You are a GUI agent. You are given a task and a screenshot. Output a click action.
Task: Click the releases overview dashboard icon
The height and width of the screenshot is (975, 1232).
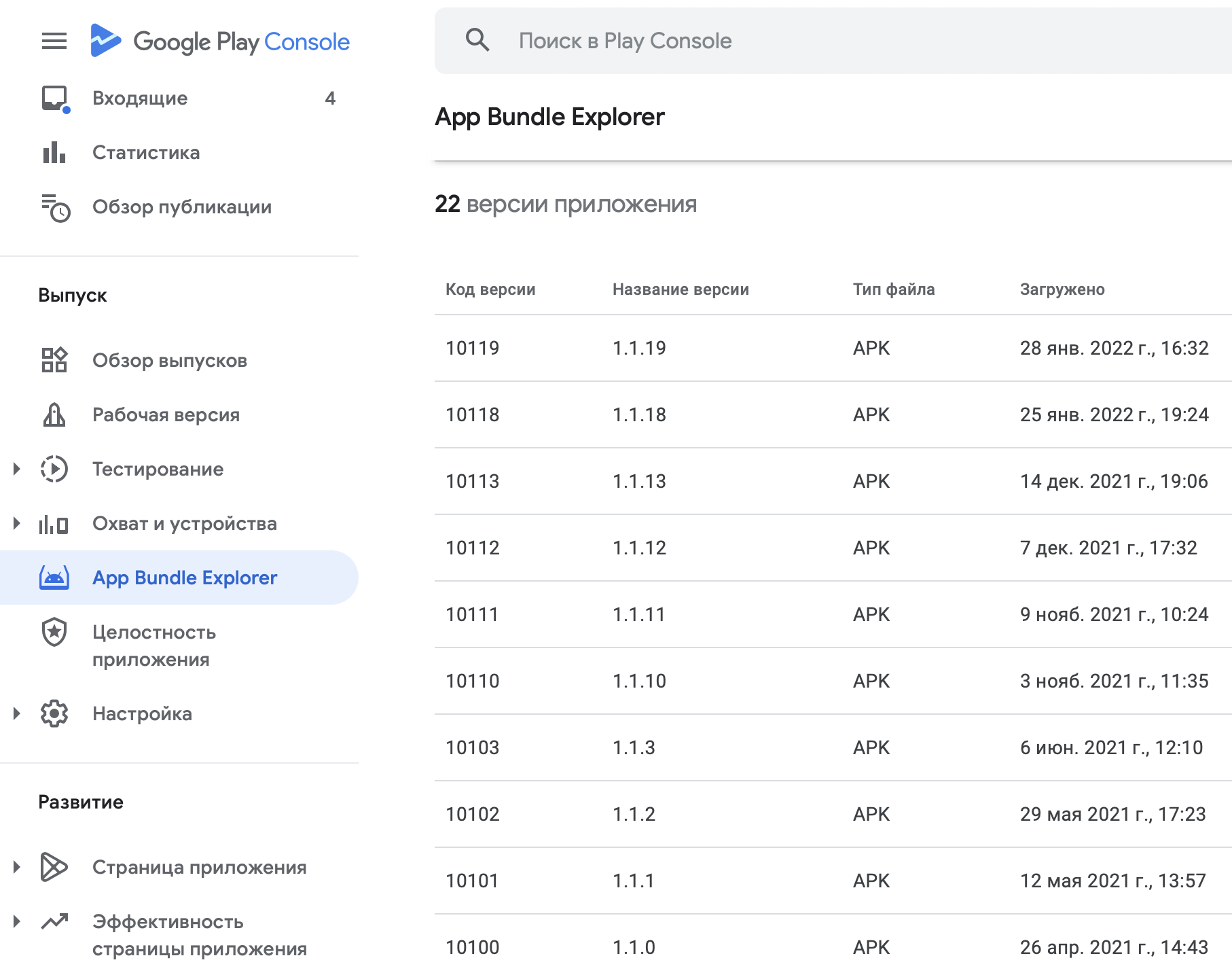click(x=54, y=360)
